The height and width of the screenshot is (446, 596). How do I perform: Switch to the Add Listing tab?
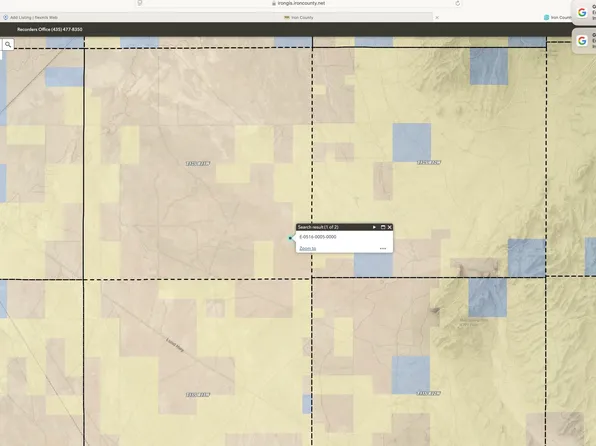[30, 17]
